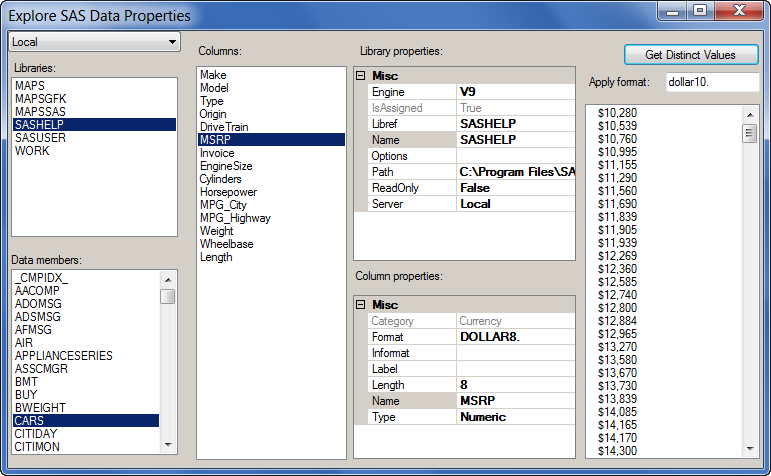Collapse the Column properties Misc section
This screenshot has height=476, width=771.
pos(361,304)
